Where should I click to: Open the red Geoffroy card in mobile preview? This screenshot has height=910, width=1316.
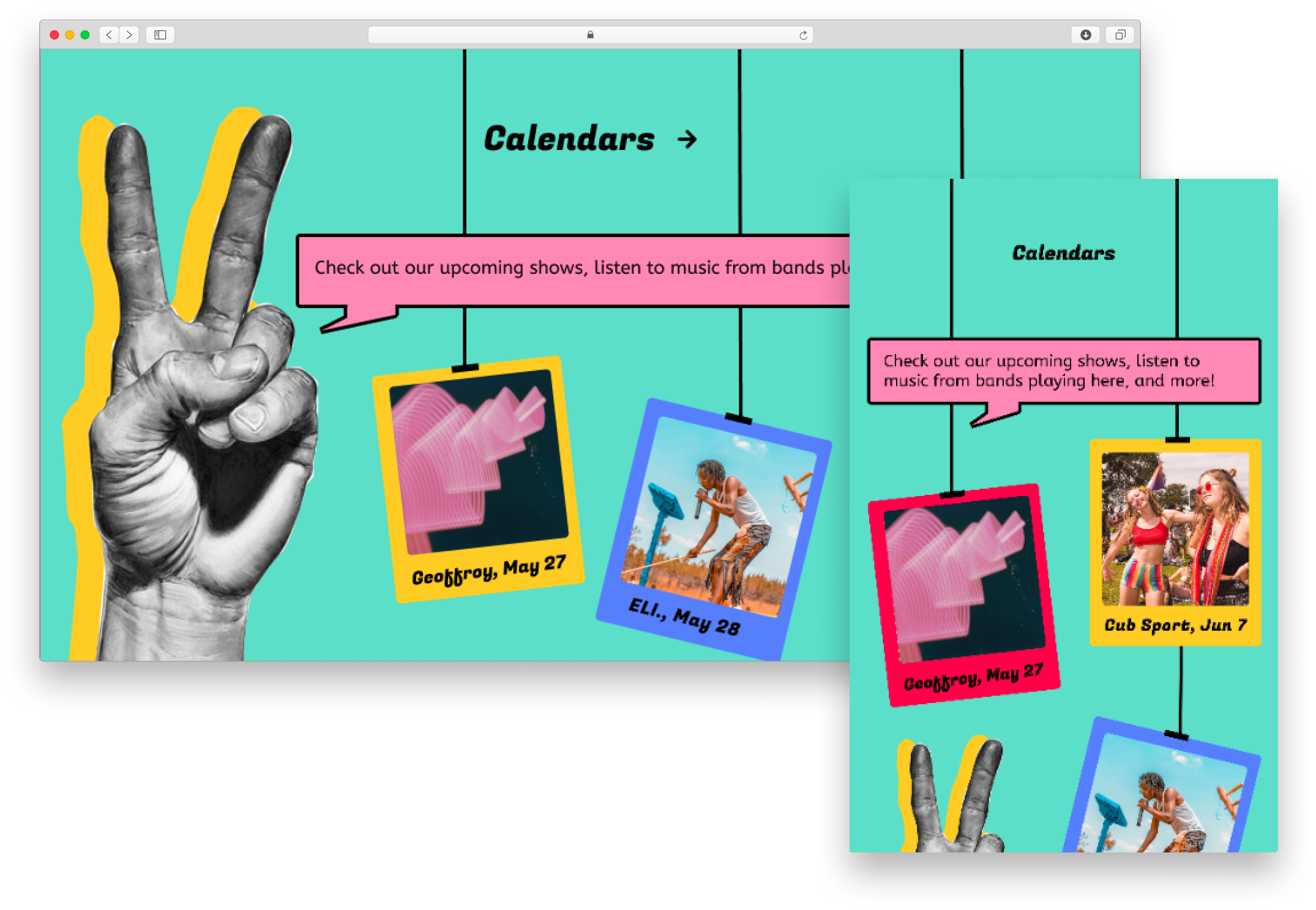point(964,595)
